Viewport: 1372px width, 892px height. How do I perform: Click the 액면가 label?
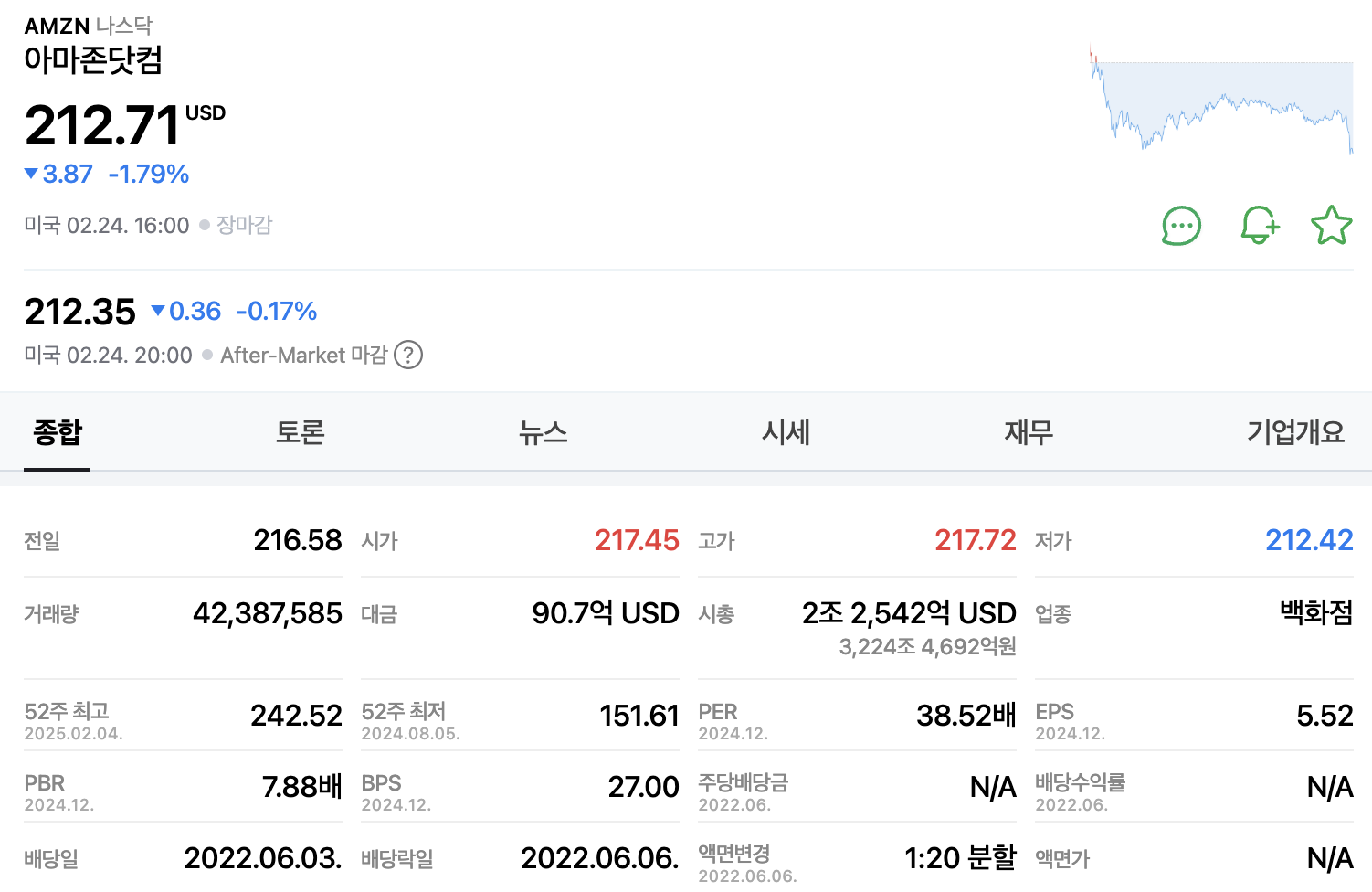tap(1062, 859)
